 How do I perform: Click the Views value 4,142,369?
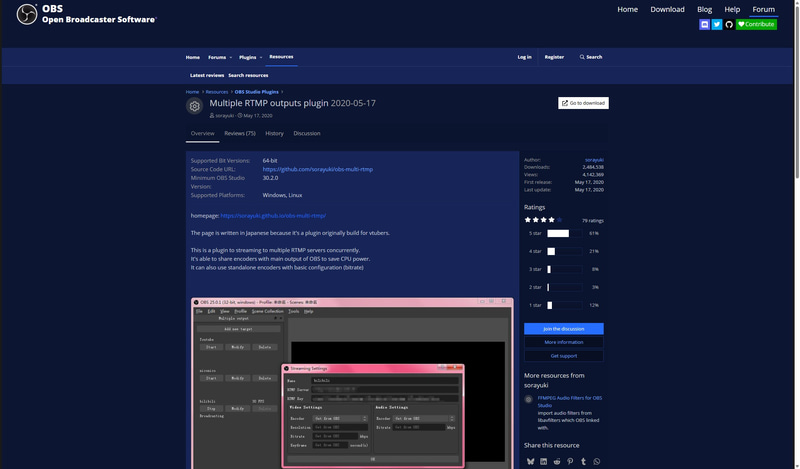click(593, 175)
